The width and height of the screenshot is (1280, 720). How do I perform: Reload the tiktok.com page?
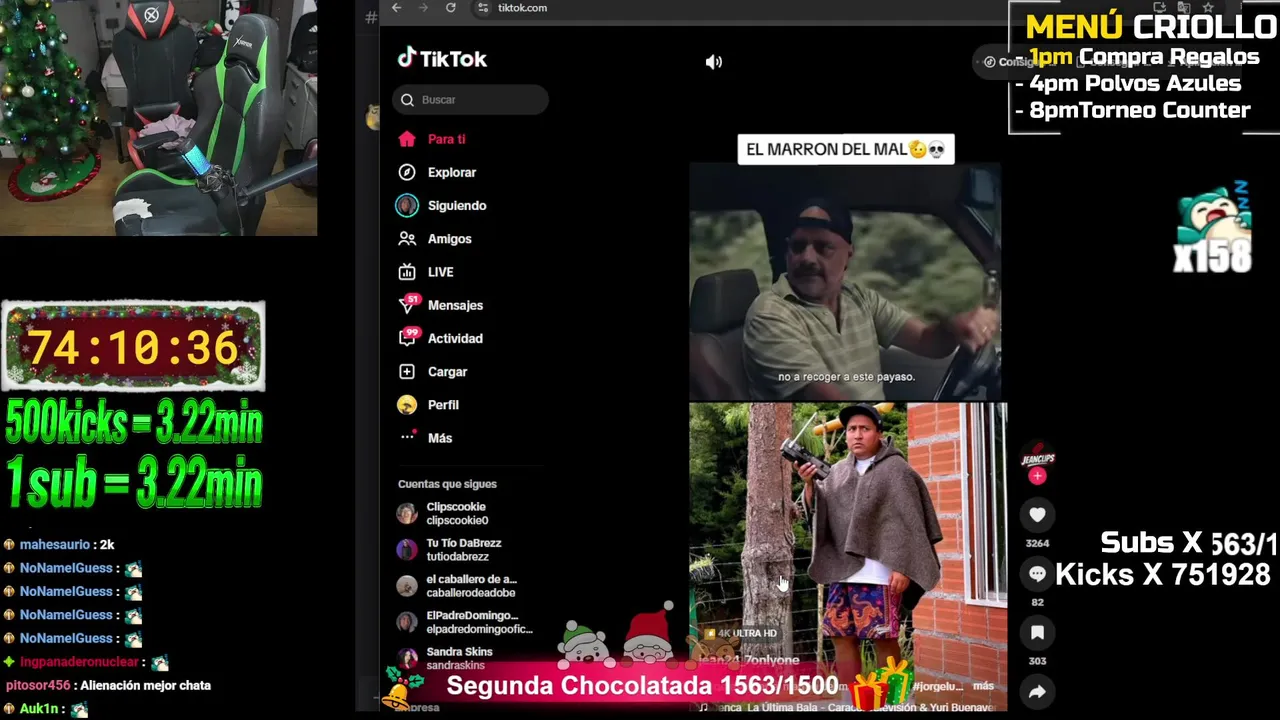click(x=451, y=8)
